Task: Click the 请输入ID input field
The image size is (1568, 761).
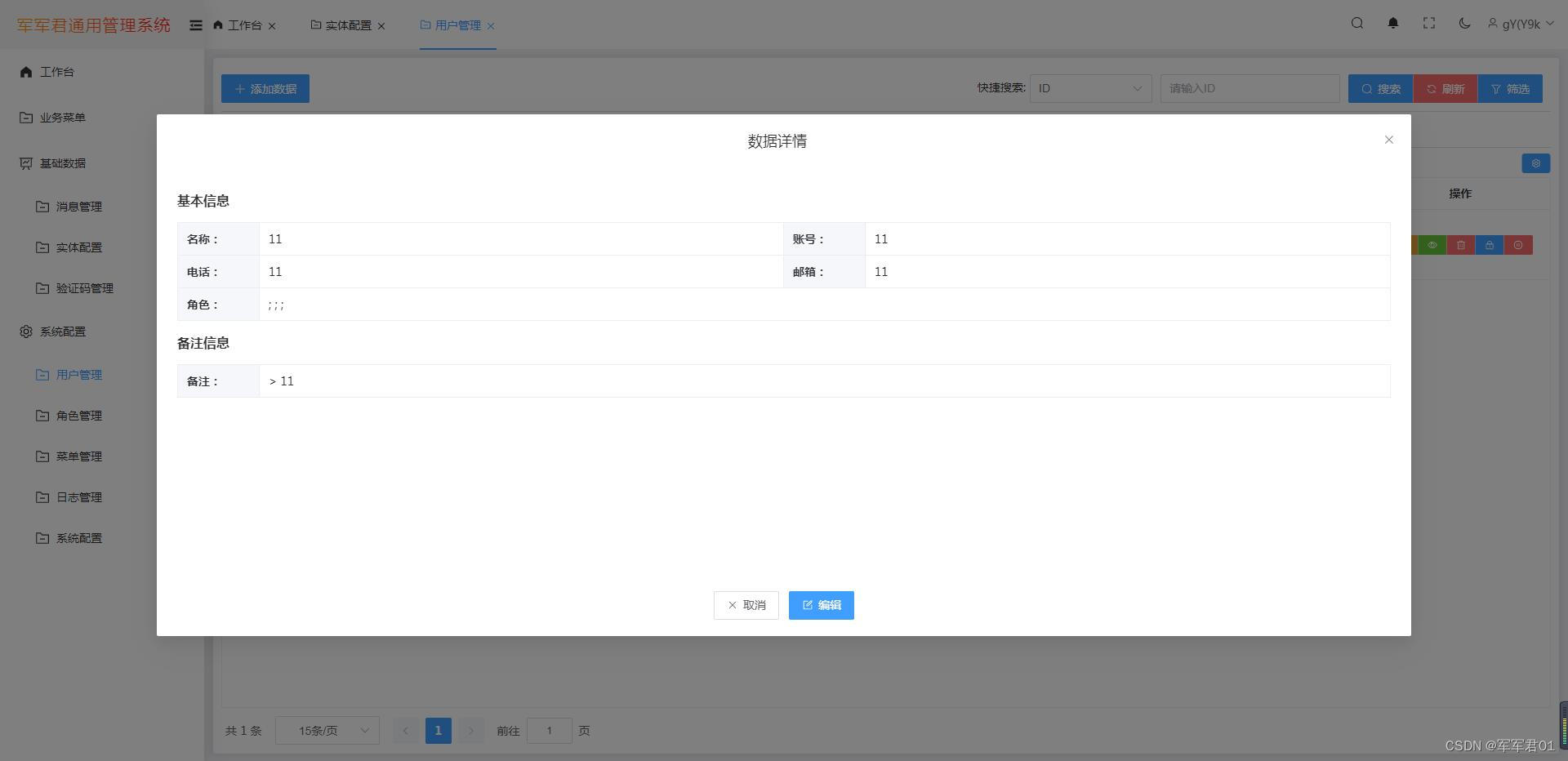Action: point(1249,88)
